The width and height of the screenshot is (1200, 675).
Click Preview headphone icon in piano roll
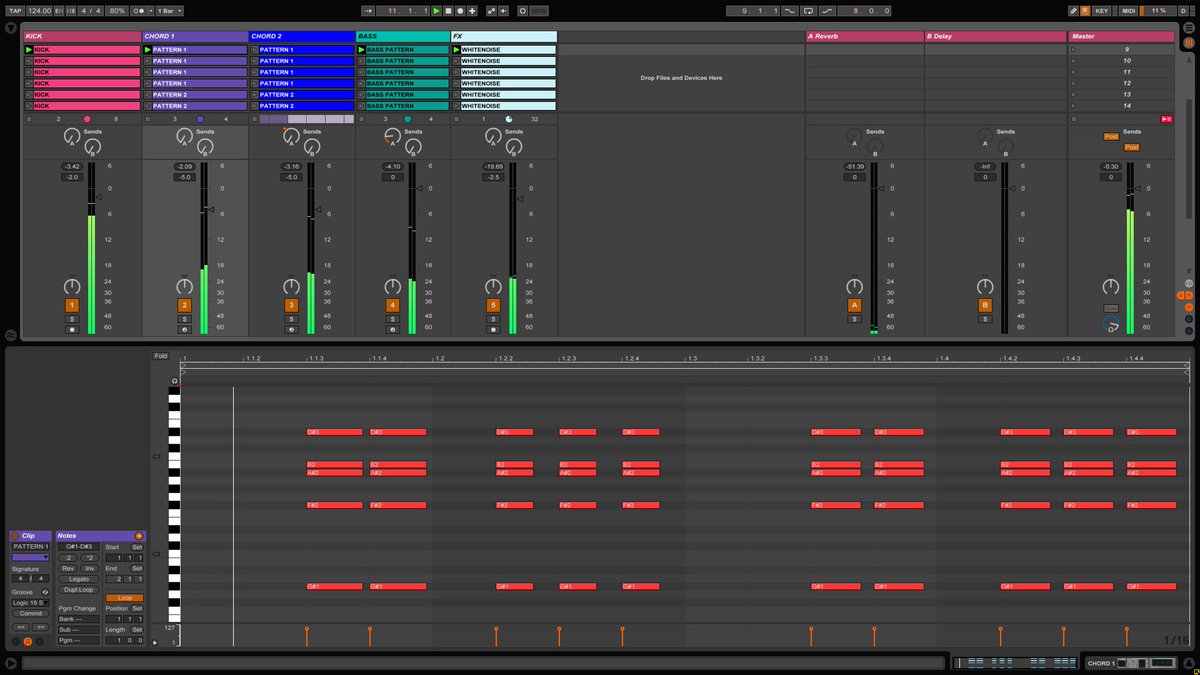174,381
